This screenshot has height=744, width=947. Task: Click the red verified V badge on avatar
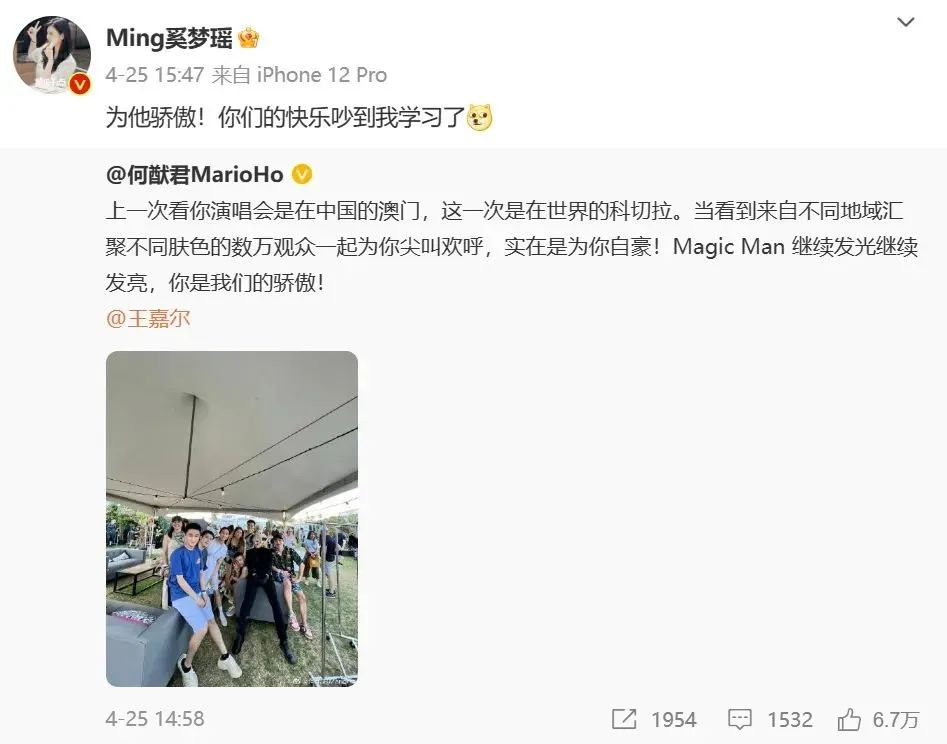(79, 83)
